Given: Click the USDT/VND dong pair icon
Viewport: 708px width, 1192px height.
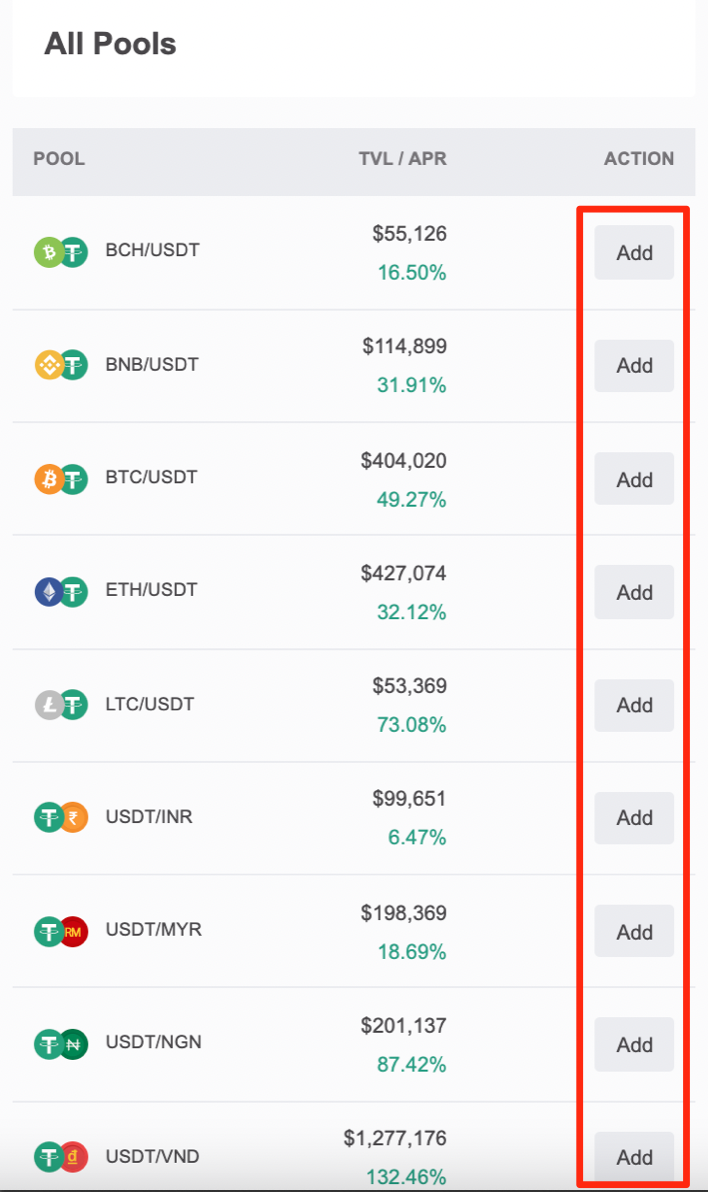Looking at the screenshot, I should coord(61,1157).
